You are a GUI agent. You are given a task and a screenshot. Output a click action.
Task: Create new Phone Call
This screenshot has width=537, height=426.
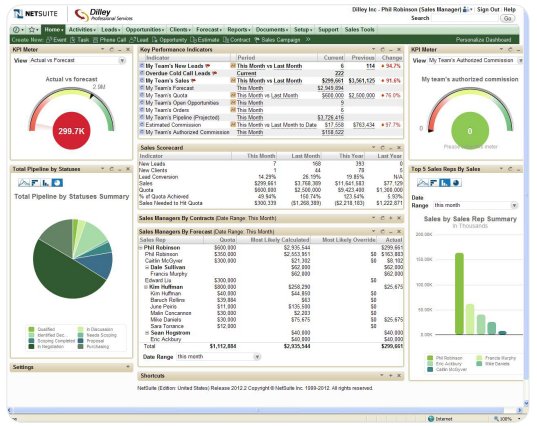point(110,40)
